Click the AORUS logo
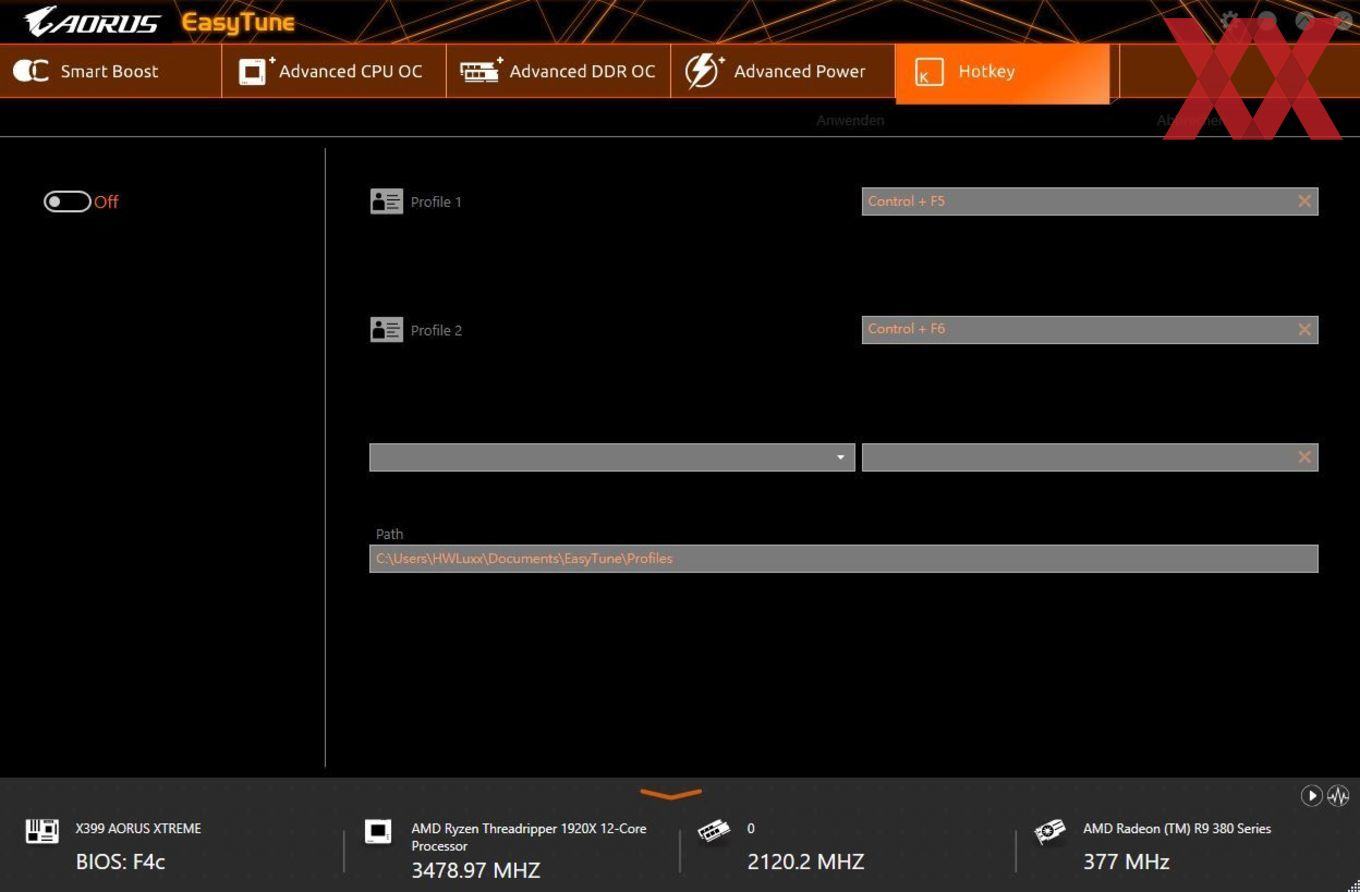 pyautogui.click(x=92, y=22)
